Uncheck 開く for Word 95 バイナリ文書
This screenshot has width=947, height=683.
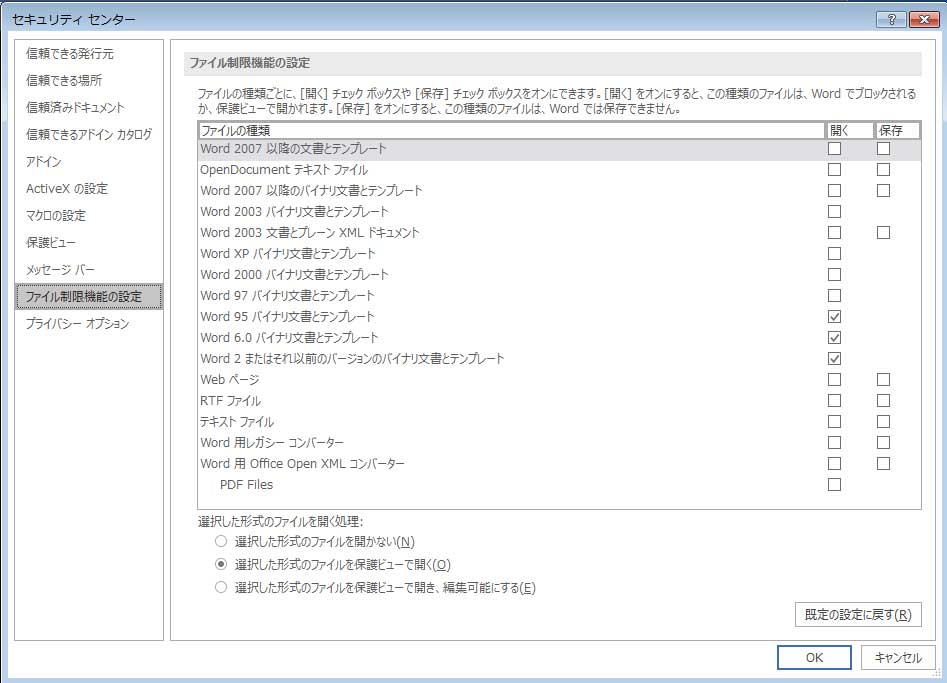(x=834, y=317)
